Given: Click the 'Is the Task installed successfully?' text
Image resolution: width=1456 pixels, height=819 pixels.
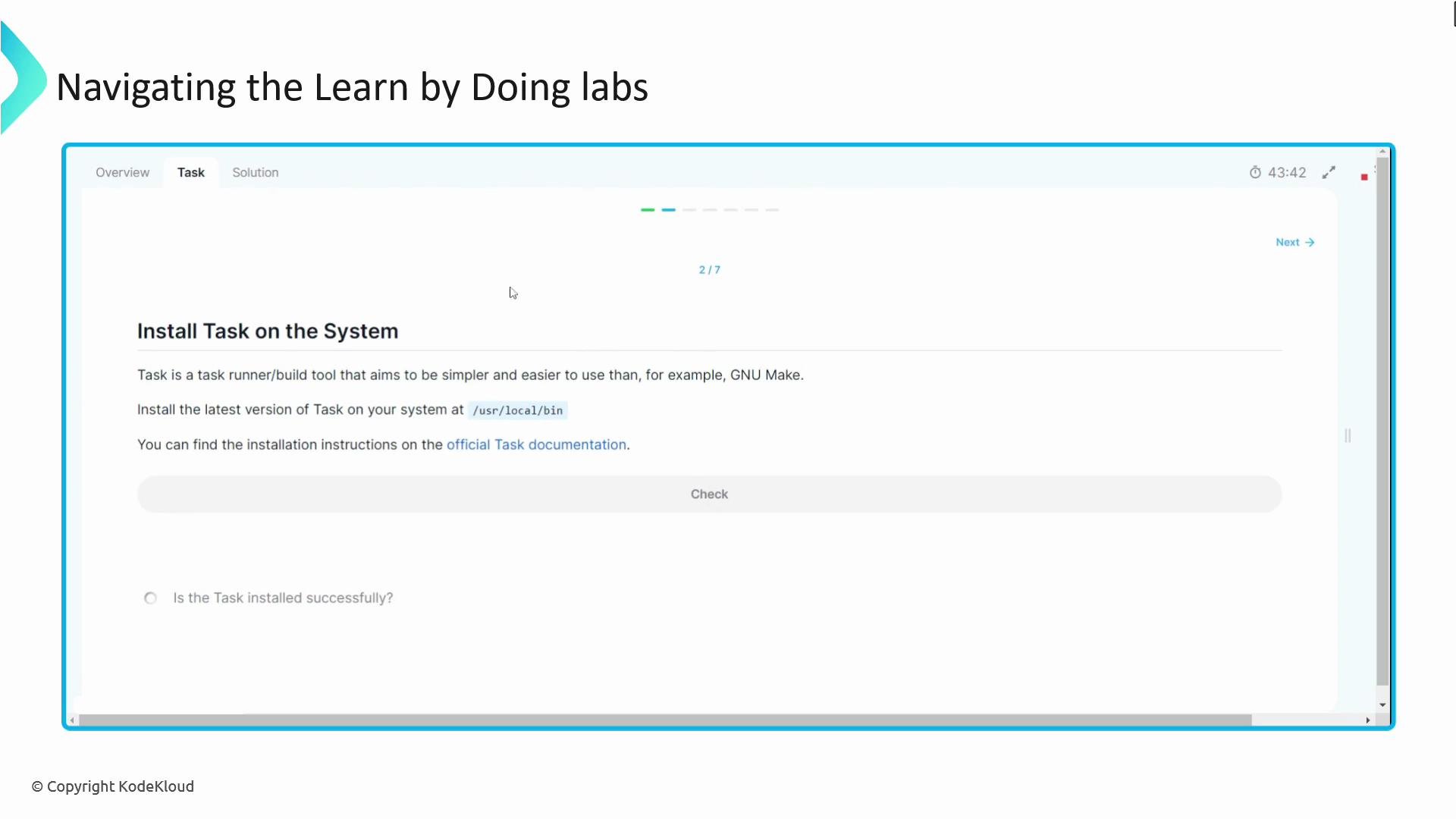Looking at the screenshot, I should [x=283, y=598].
